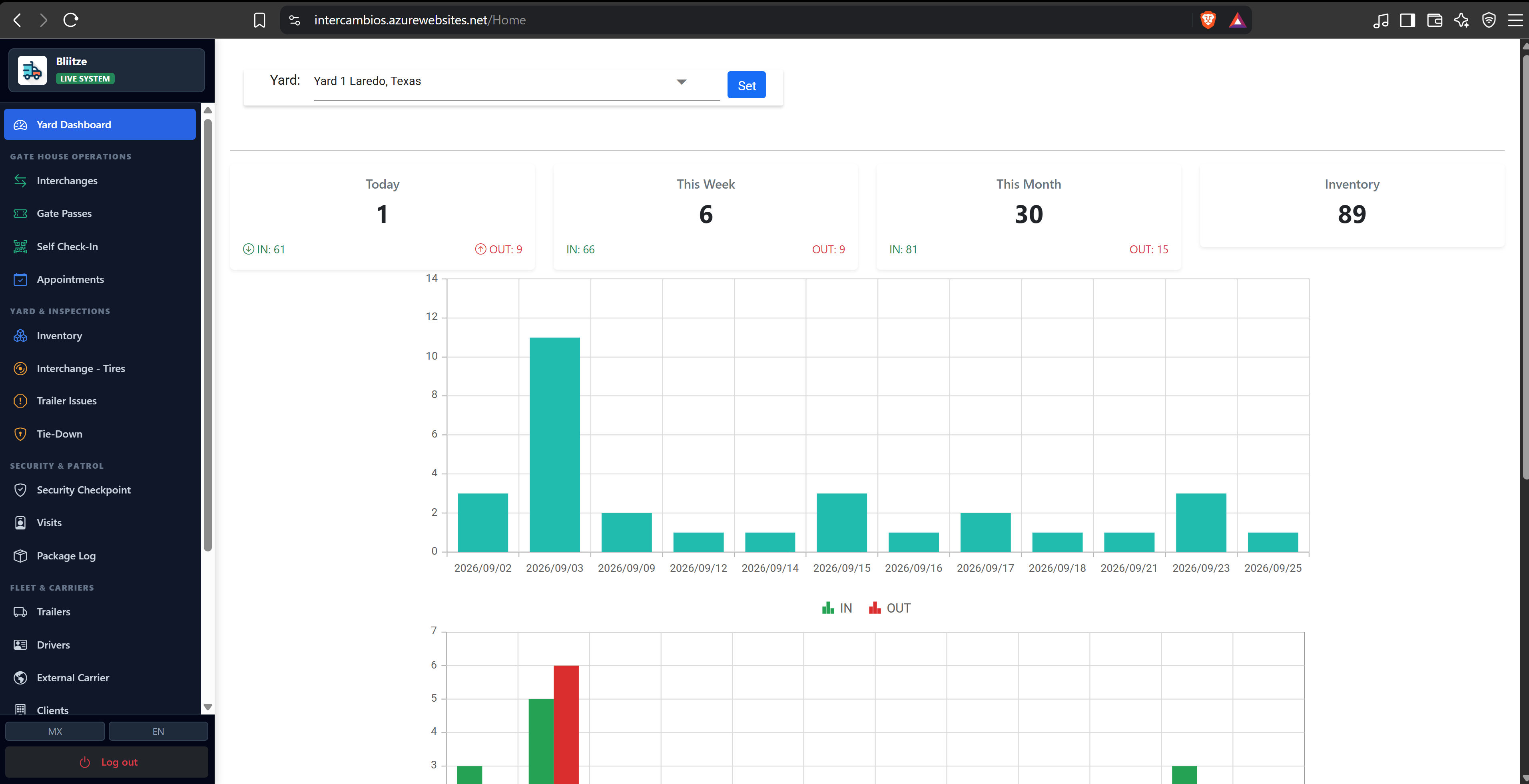Open Interchanges menu item
1529x784 pixels.
click(100, 181)
